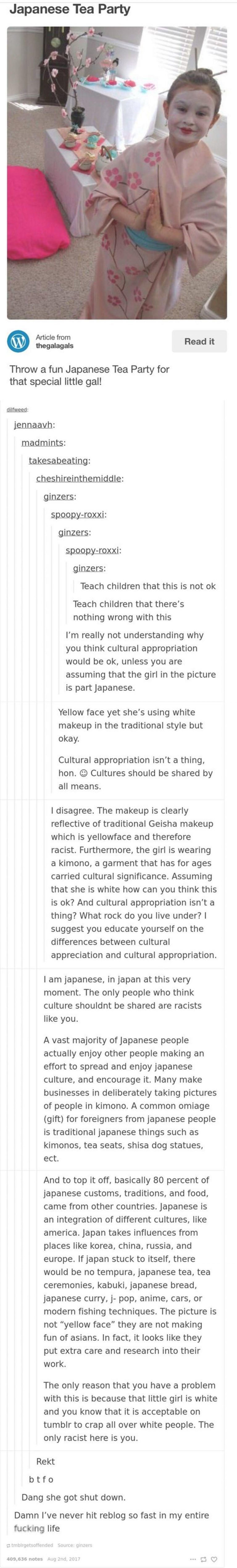Click the Japanese Tea Party title

pos(69,10)
